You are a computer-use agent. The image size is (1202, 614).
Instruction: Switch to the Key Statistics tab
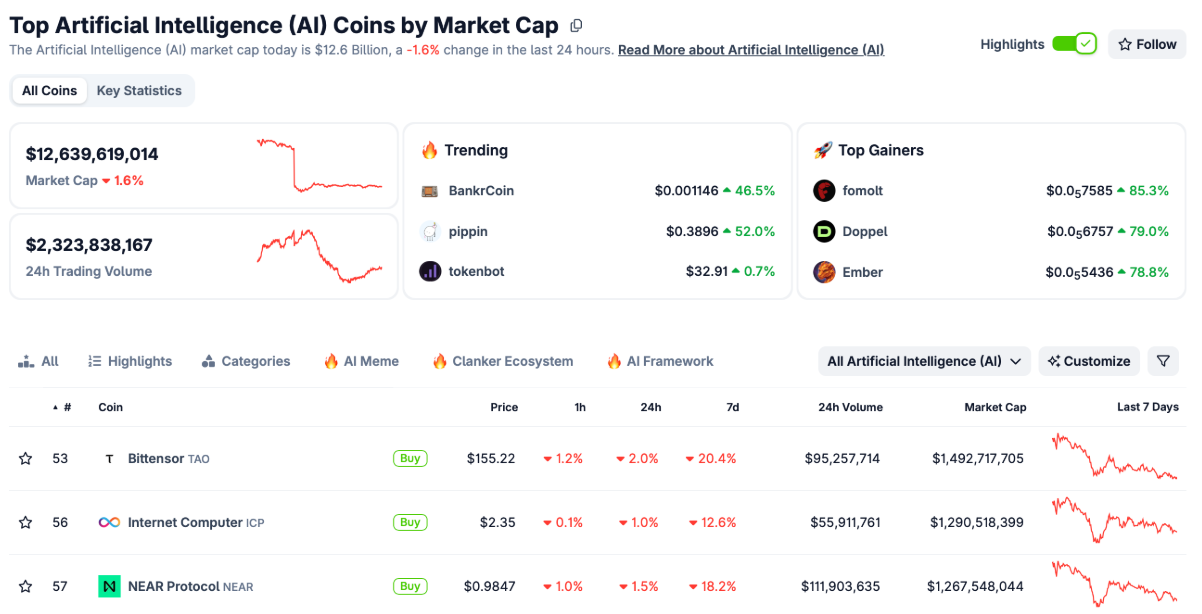point(139,90)
